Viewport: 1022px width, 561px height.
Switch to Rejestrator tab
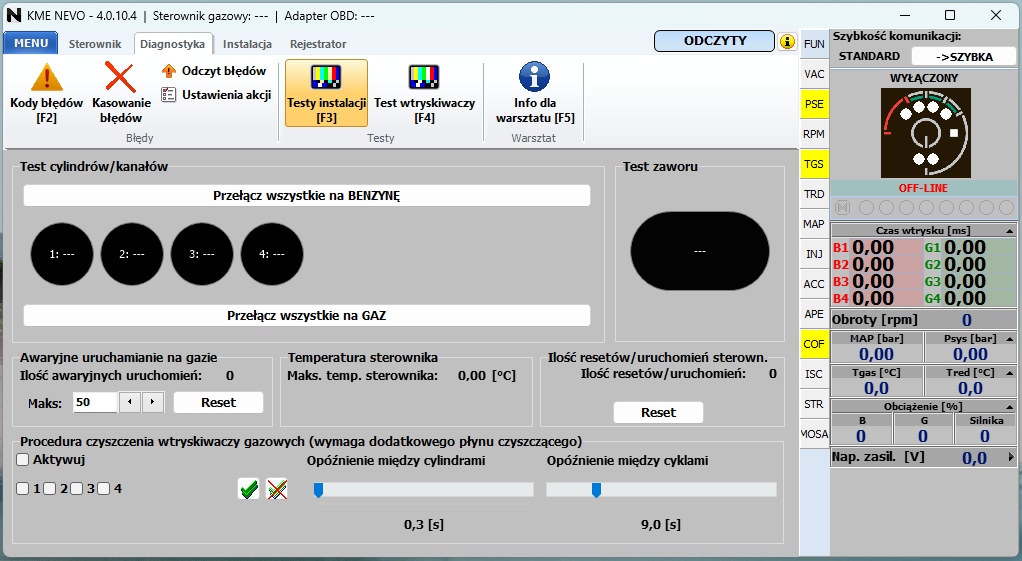pyautogui.click(x=318, y=44)
